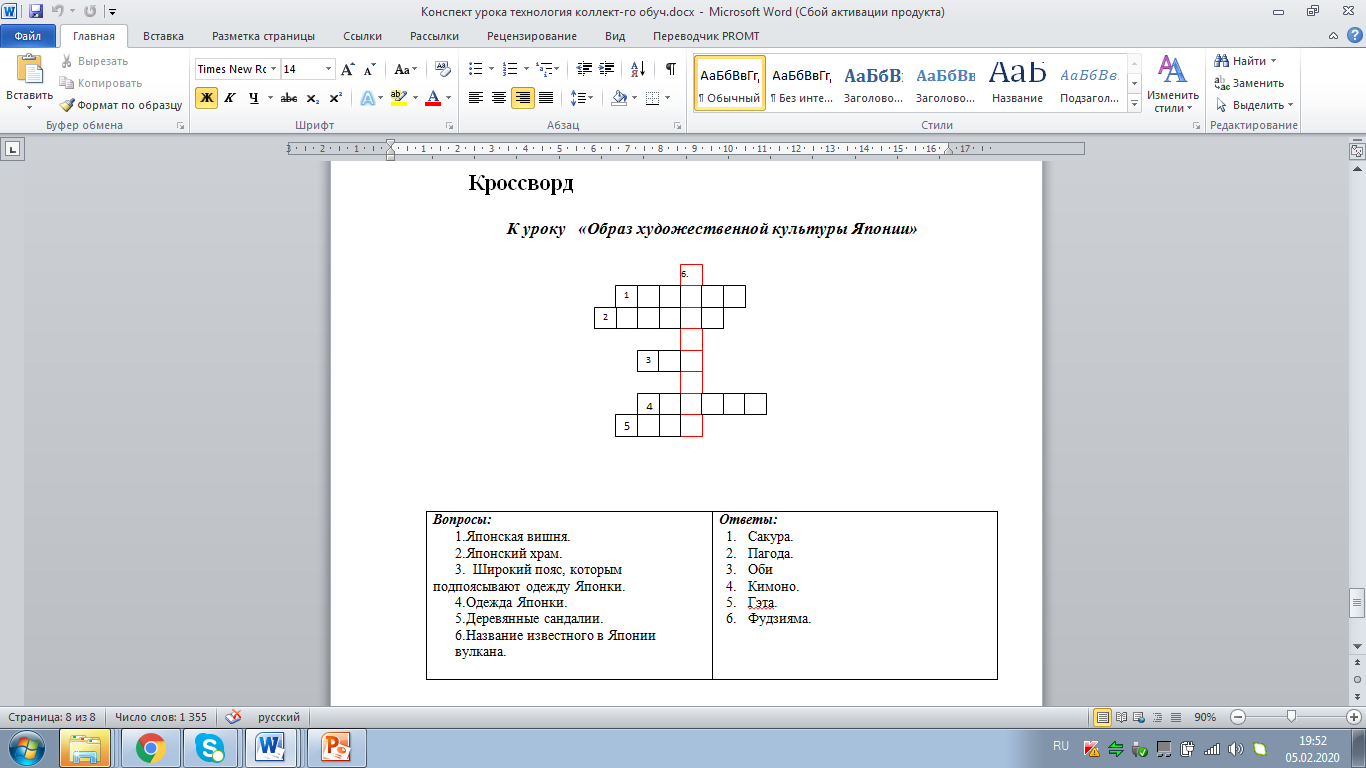
Task: Activate Format Painter (Формат по образцу)
Action: coord(120,105)
